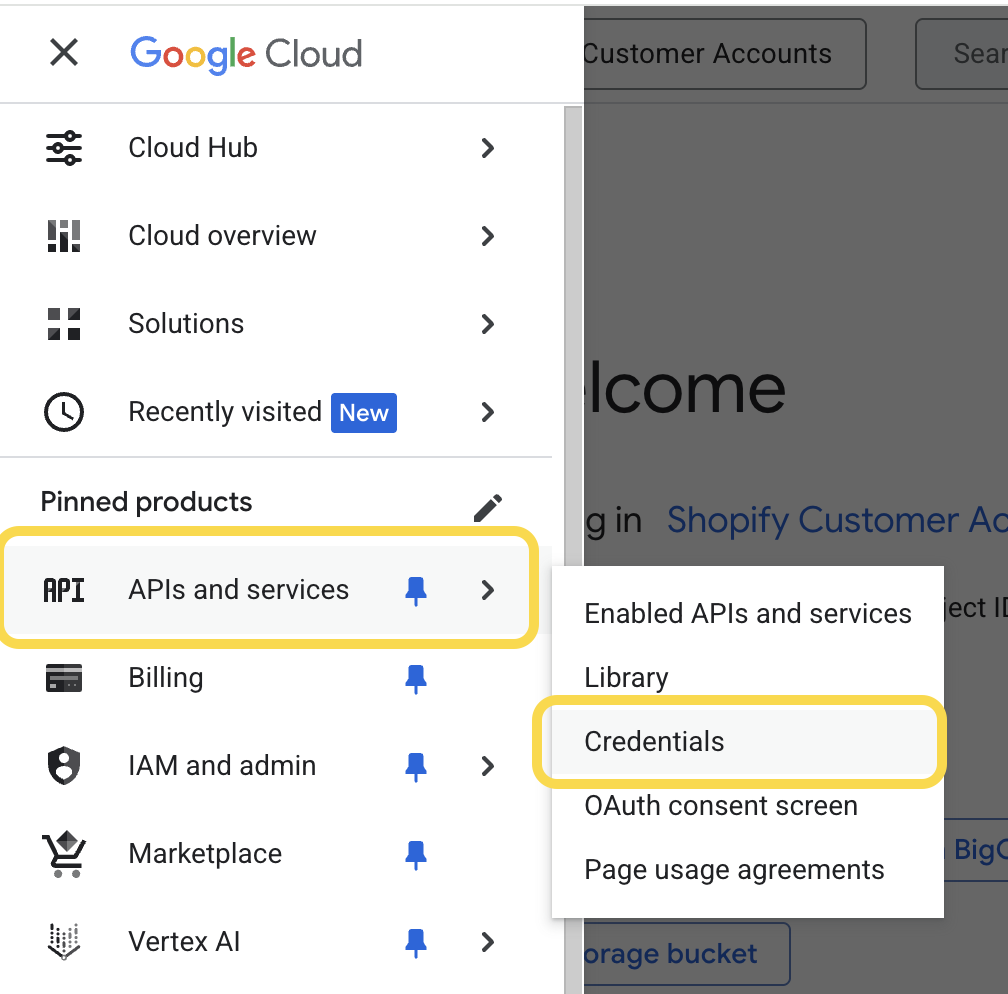The image size is (1008, 994).
Task: Expand the Cloud overview submenu chevron
Action: pyautogui.click(x=488, y=236)
